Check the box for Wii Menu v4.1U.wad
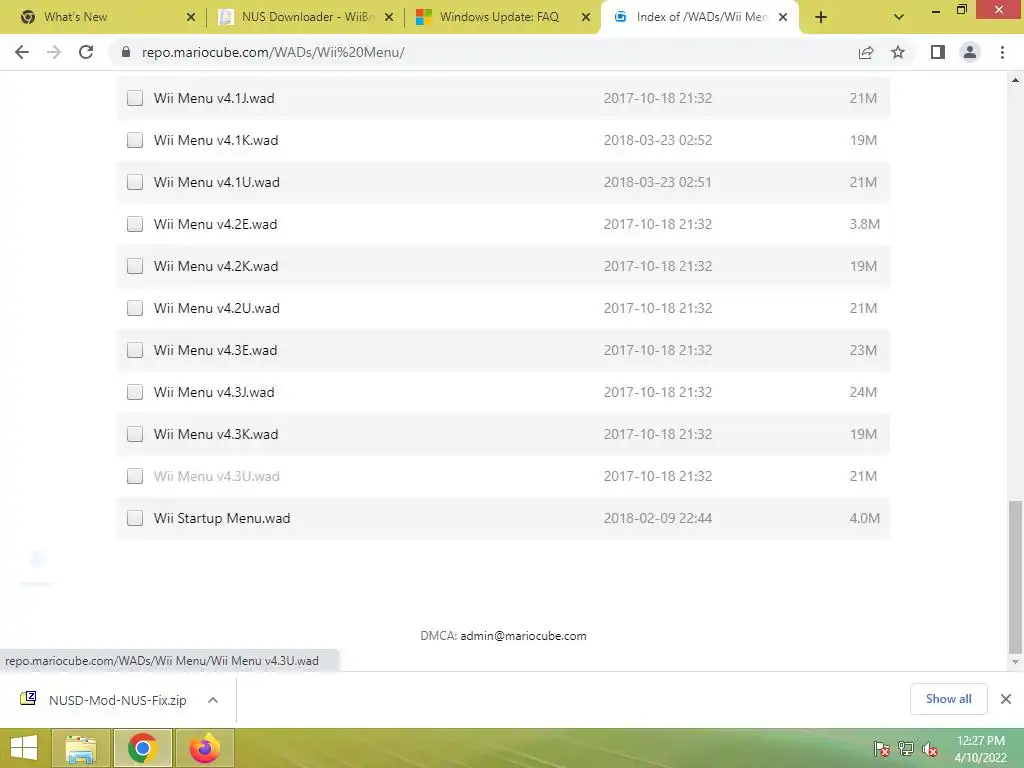 tap(135, 182)
